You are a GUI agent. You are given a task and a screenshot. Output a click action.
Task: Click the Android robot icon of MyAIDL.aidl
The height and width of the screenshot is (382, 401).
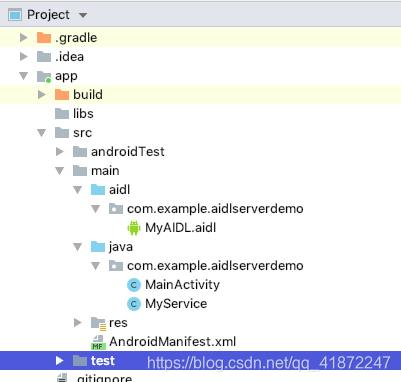pyautogui.click(x=134, y=228)
